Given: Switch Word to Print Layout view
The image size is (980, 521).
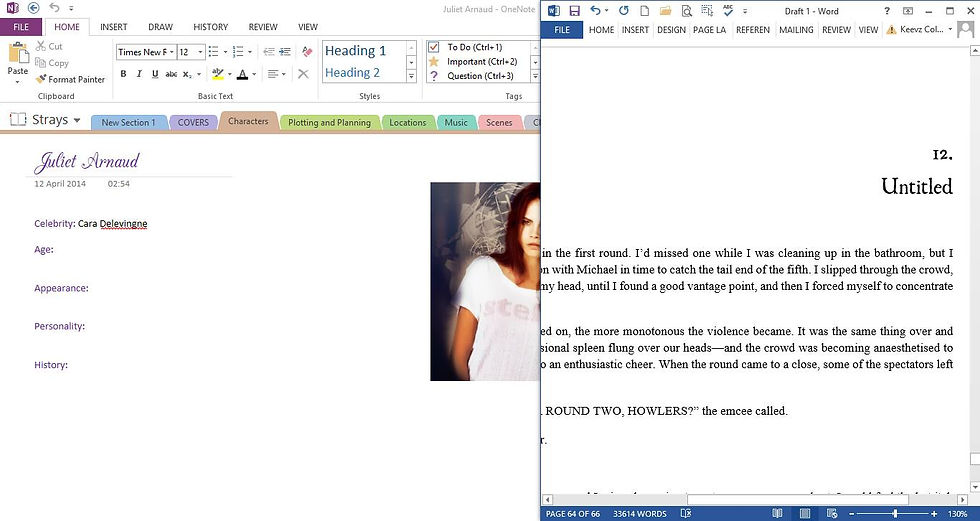Looking at the screenshot, I should tap(805, 514).
